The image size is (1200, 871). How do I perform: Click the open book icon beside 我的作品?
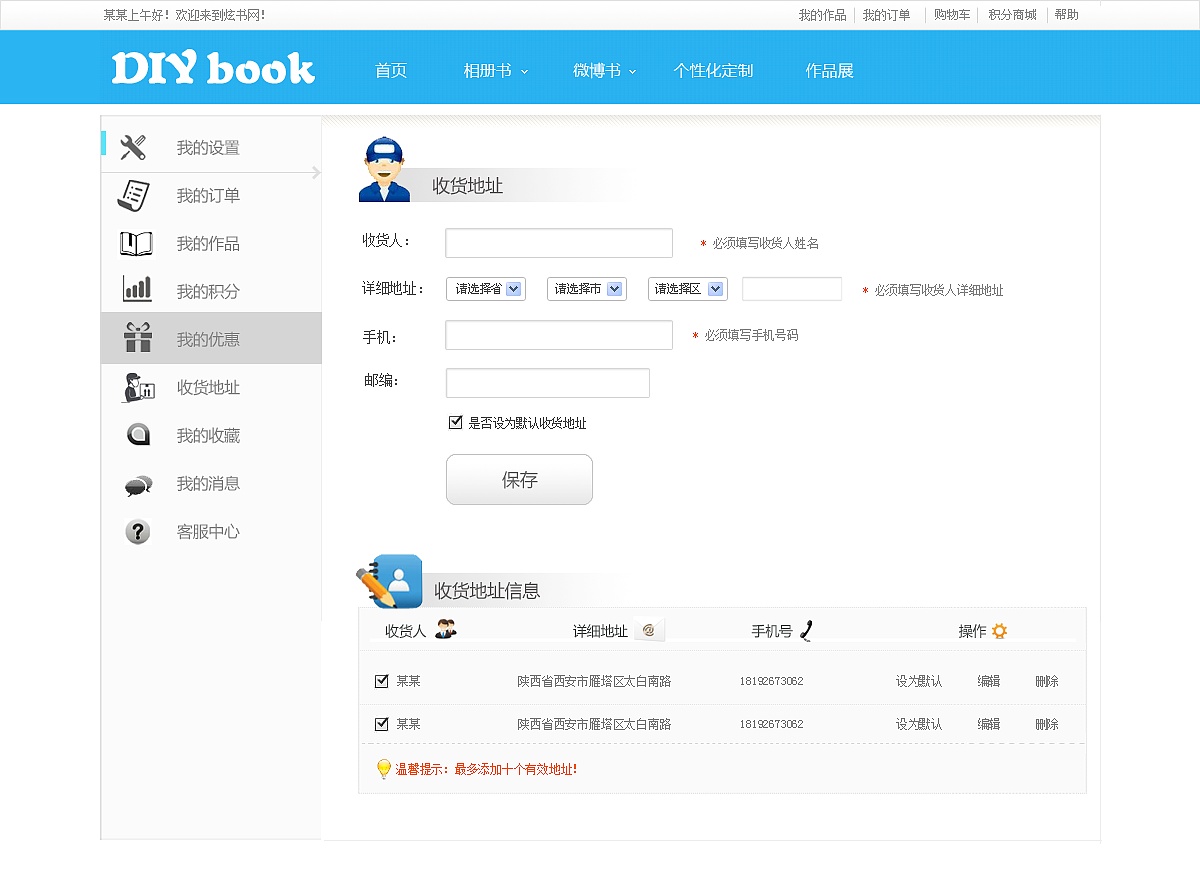point(136,243)
